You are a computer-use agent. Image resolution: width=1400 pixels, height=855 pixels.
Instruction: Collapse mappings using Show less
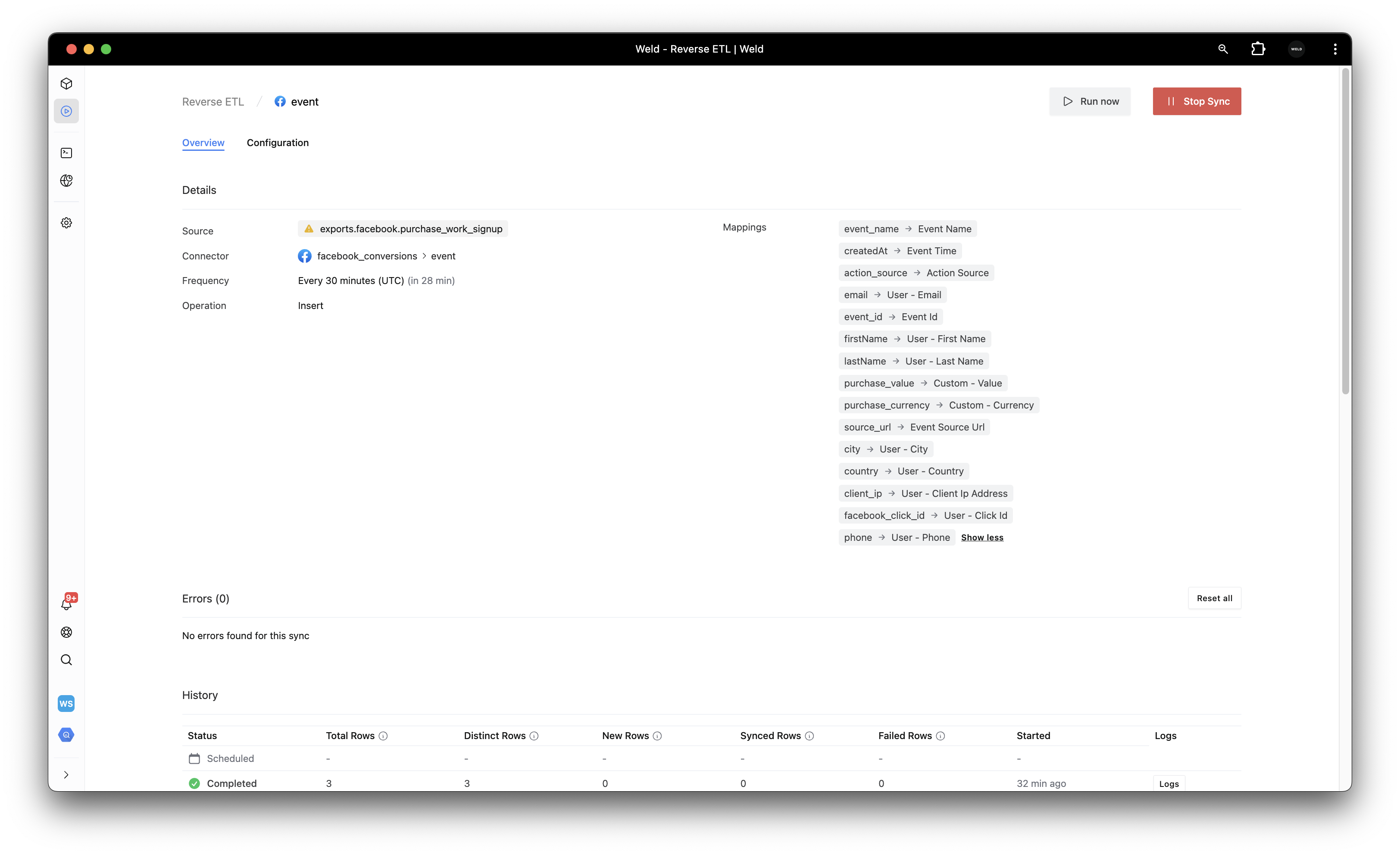982,537
